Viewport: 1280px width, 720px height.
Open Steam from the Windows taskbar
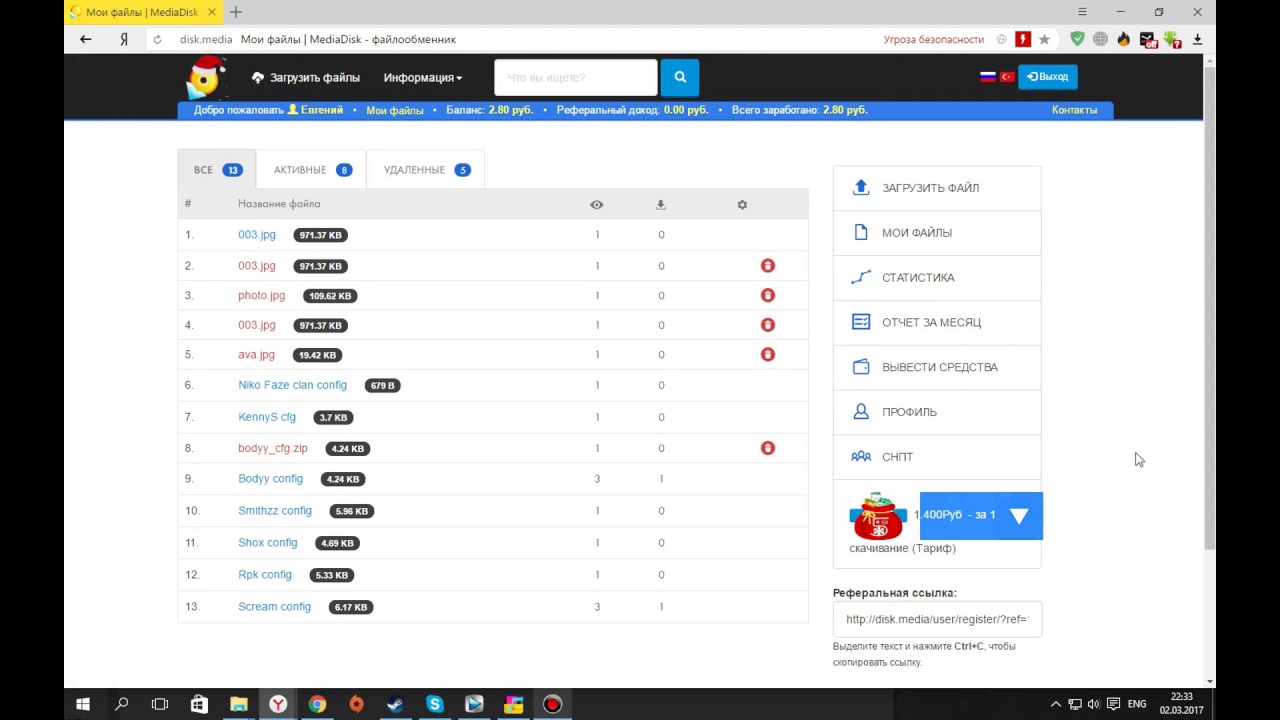click(395, 704)
